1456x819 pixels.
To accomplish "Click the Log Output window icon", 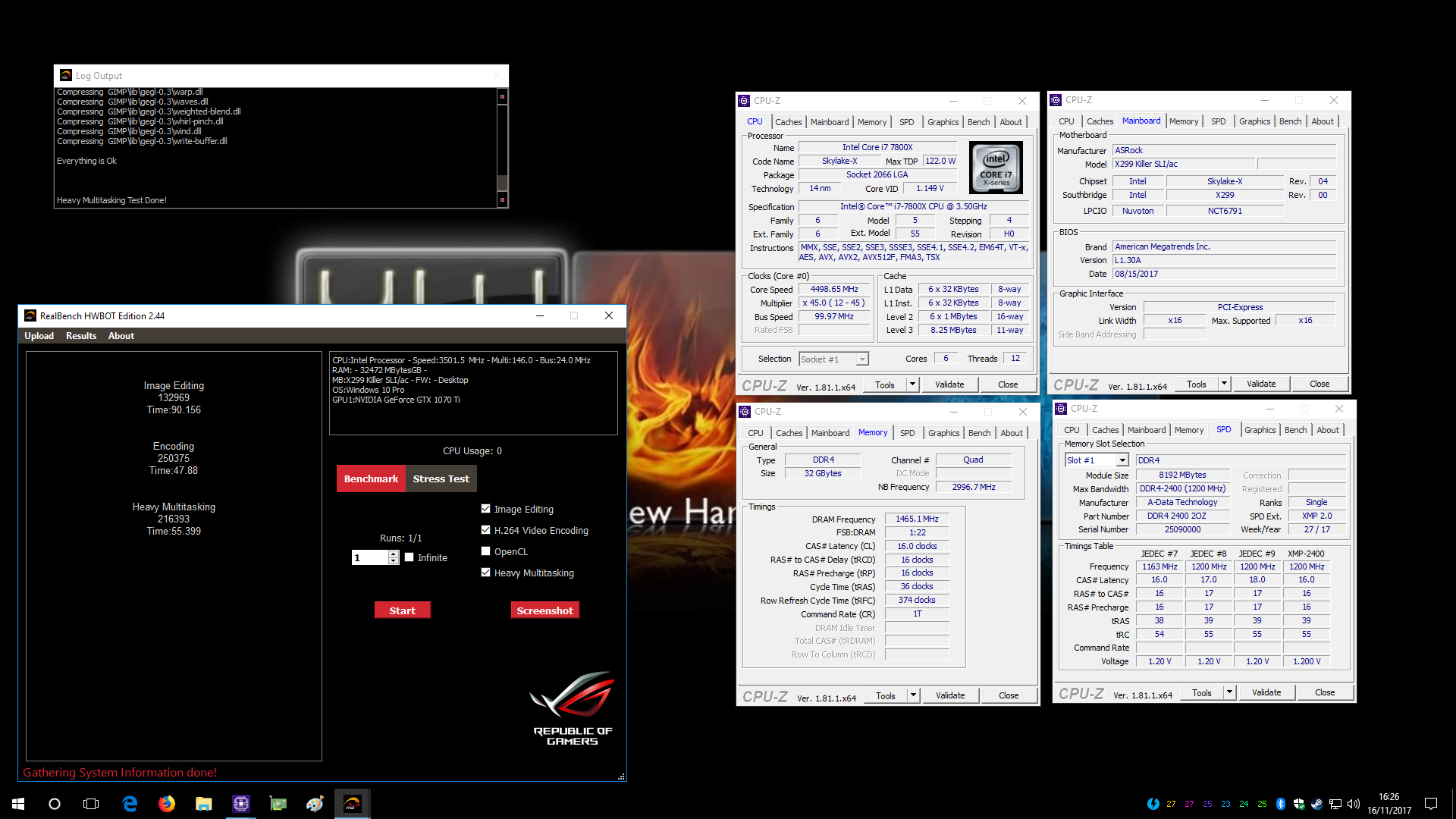I will (x=66, y=75).
